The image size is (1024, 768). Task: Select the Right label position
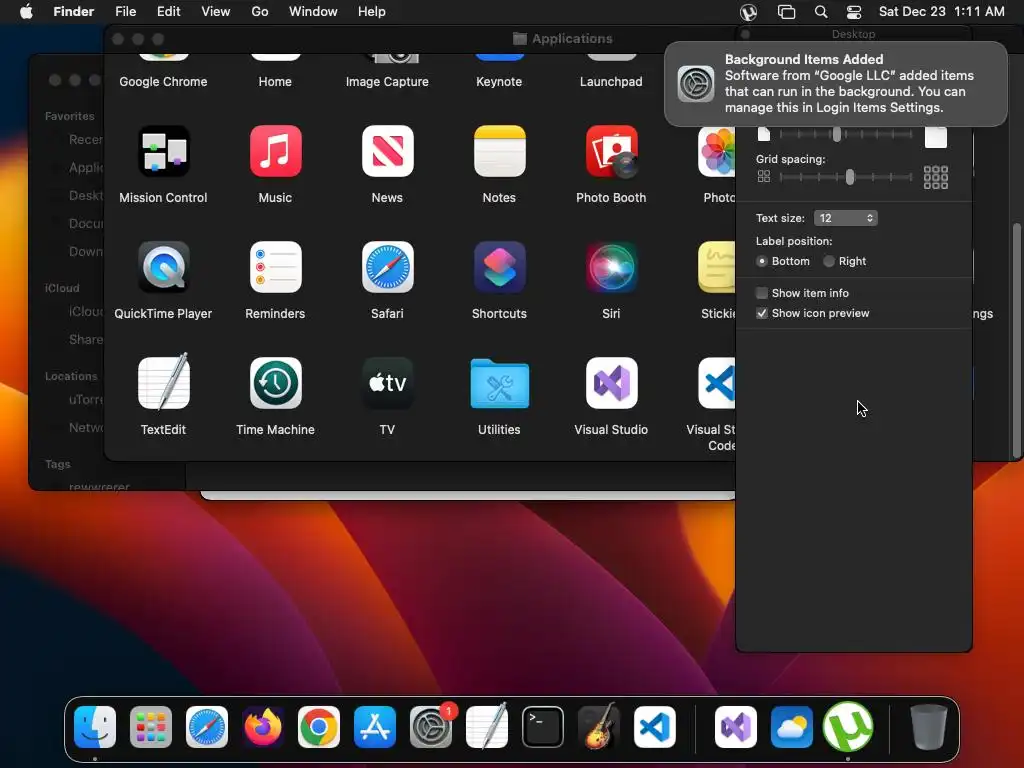[x=829, y=261]
